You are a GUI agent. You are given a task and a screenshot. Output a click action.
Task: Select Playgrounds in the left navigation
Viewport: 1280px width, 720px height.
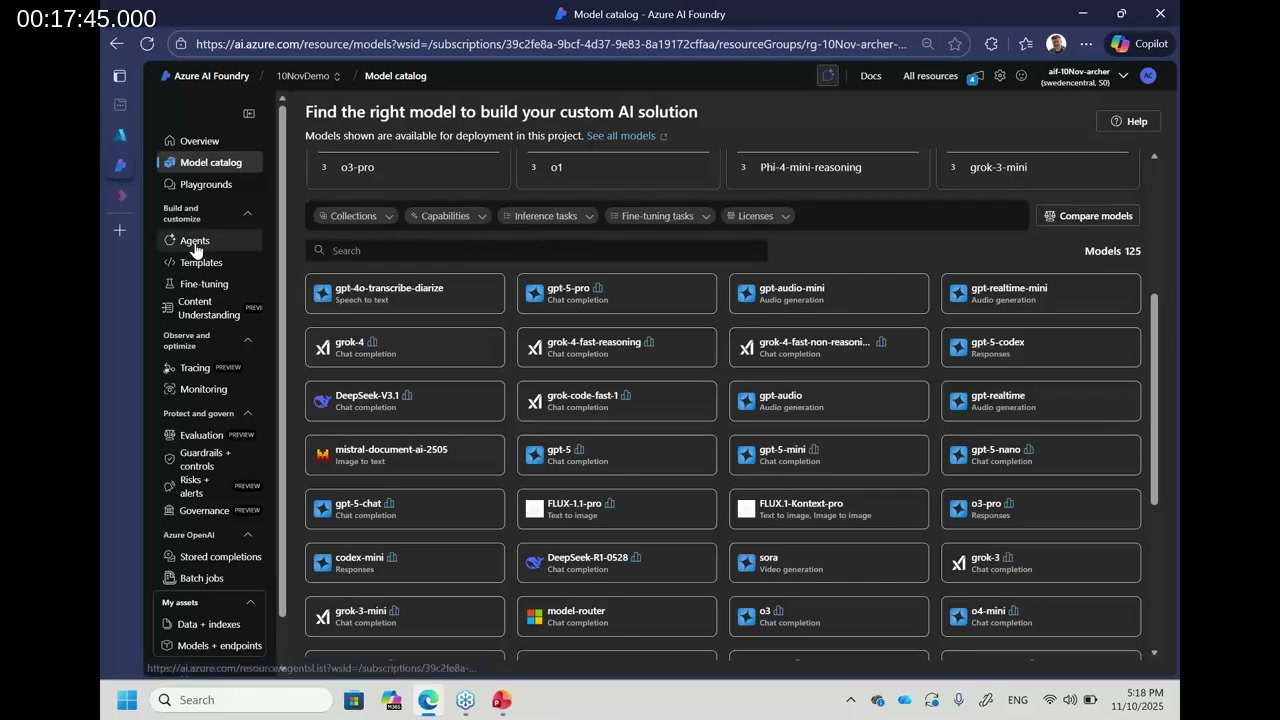click(x=205, y=184)
